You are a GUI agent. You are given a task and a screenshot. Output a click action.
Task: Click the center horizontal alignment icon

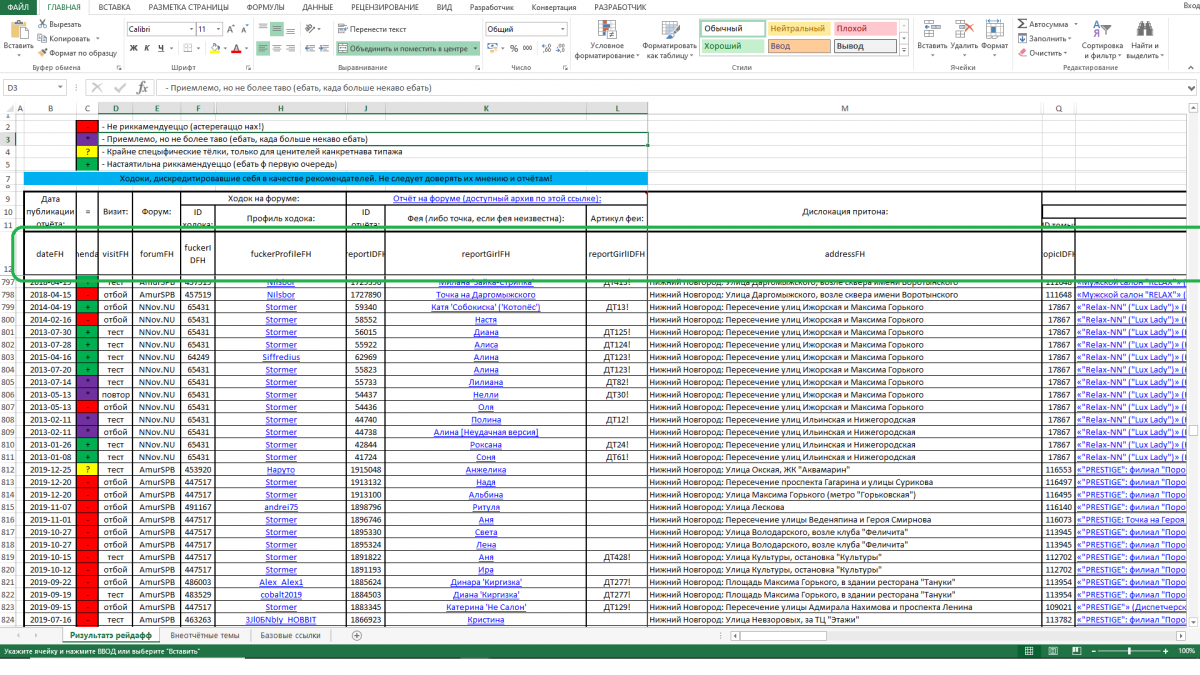pyautogui.click(x=277, y=47)
